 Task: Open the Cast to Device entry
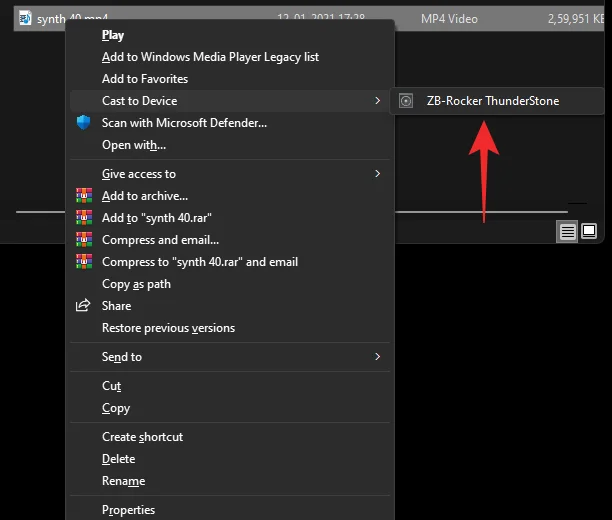(230, 101)
